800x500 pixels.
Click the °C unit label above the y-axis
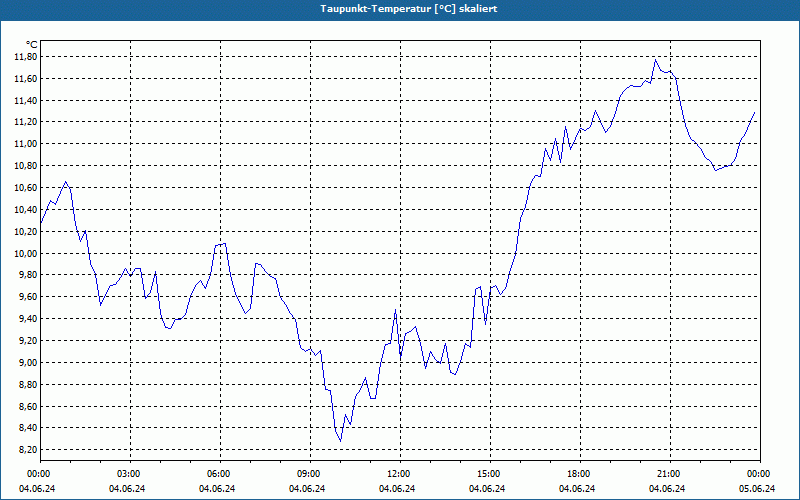32,45
